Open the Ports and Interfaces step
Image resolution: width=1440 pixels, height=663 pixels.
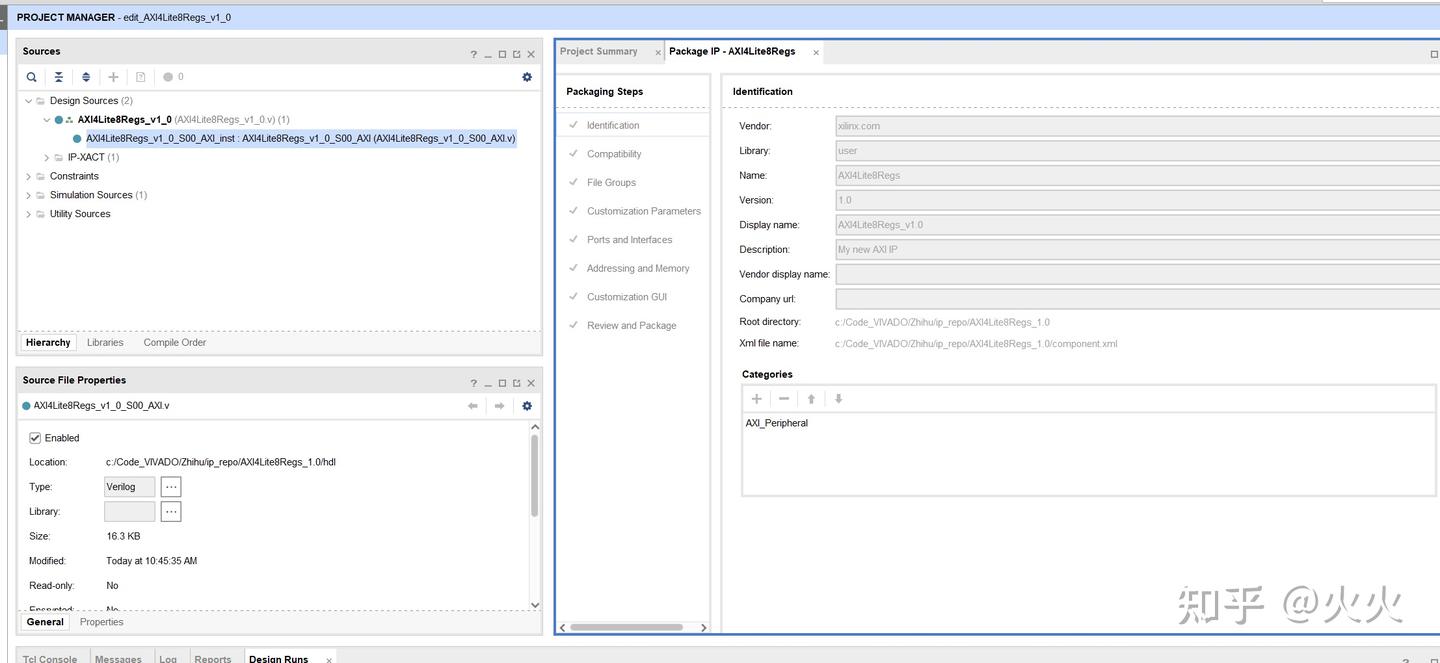[x=629, y=240]
